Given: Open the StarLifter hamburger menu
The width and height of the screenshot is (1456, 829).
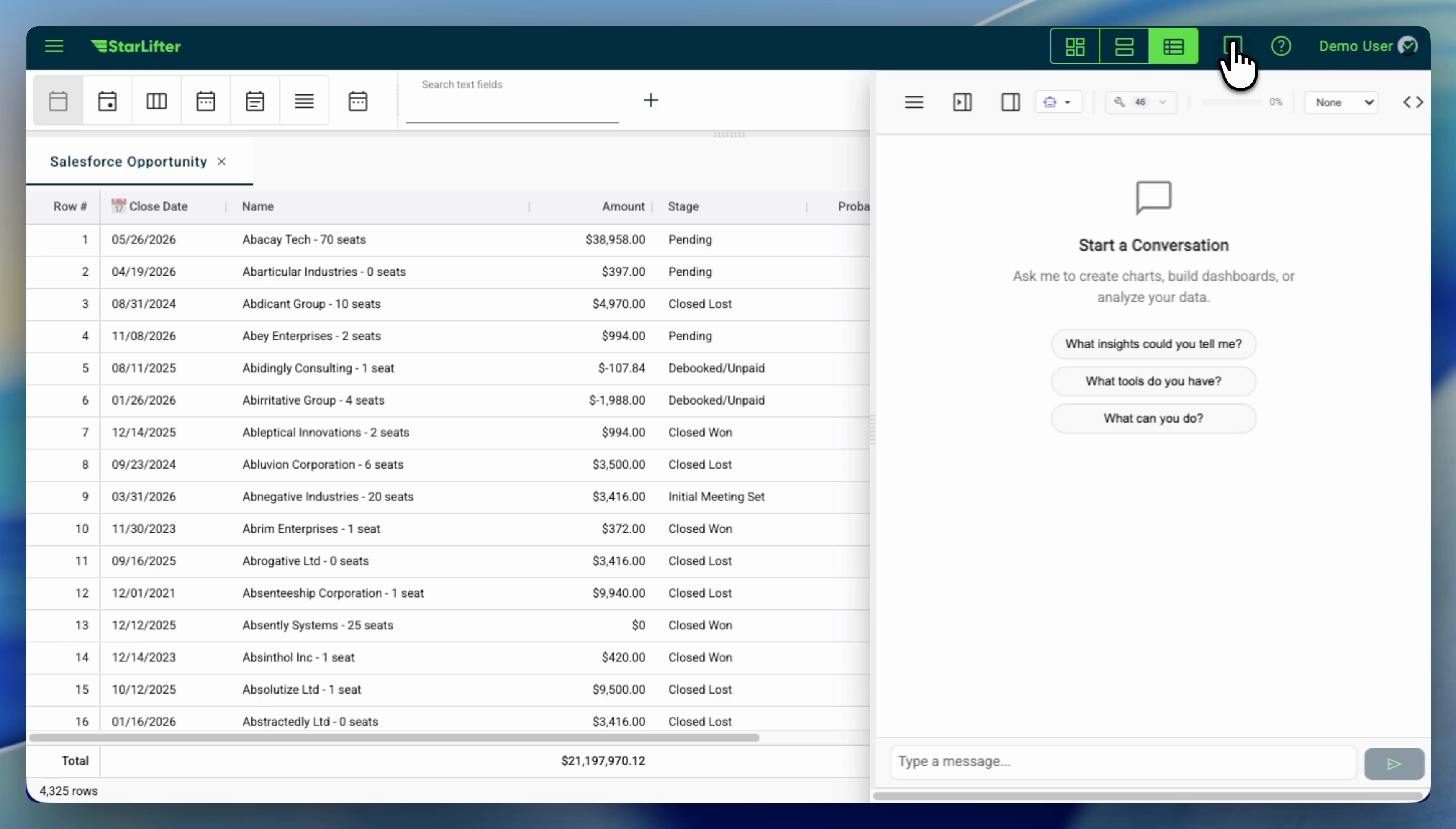Looking at the screenshot, I should pyautogui.click(x=54, y=46).
